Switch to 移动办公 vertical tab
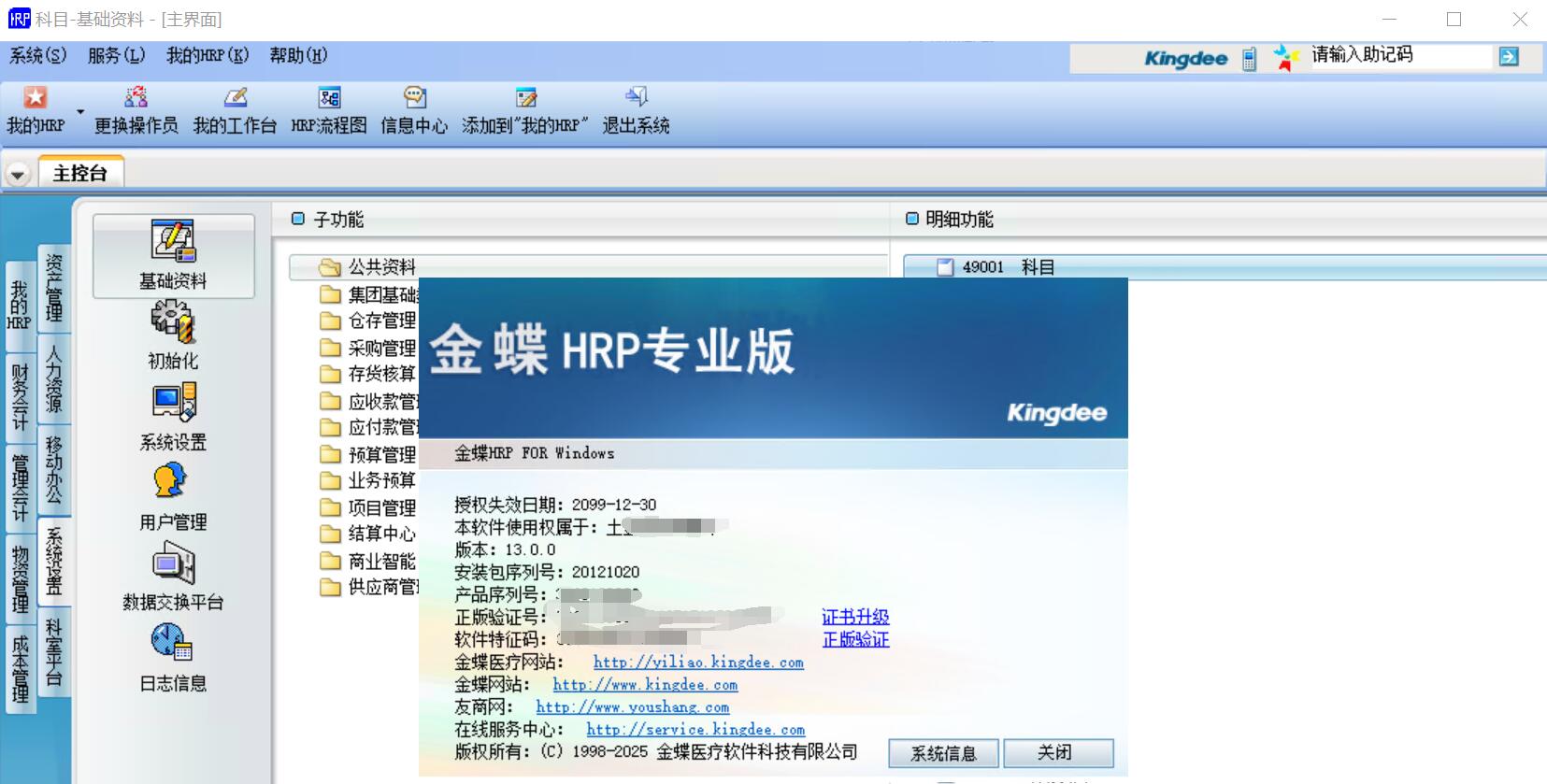 [x=54, y=470]
